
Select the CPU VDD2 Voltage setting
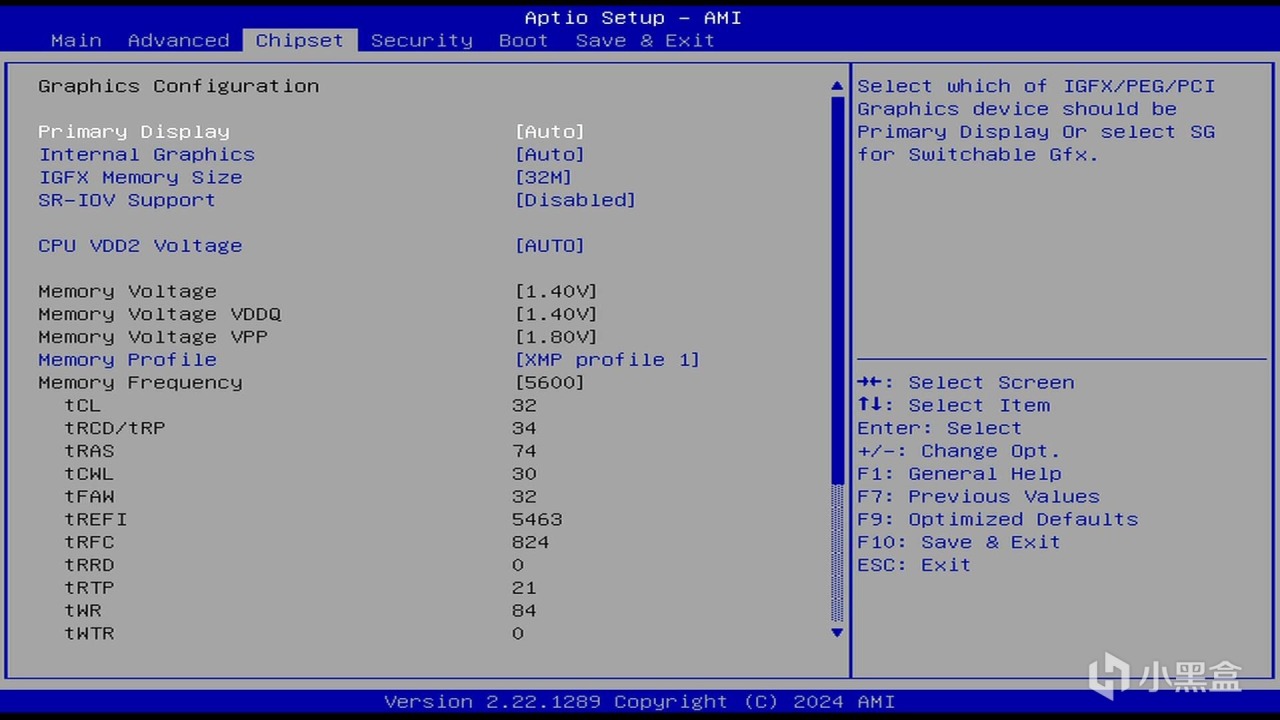pyautogui.click(x=140, y=245)
